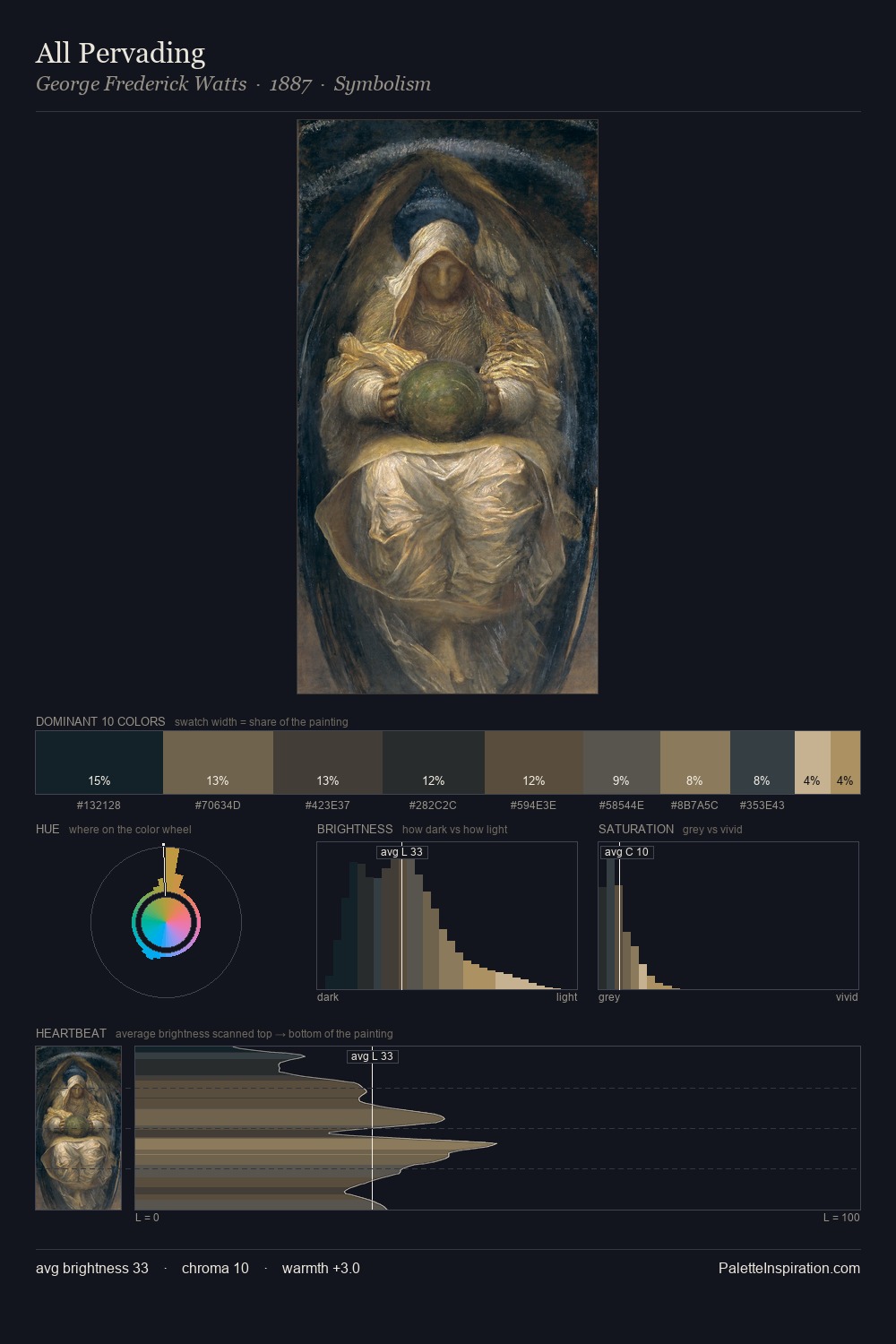Open the PaletteInspiration.com link

(x=789, y=1268)
